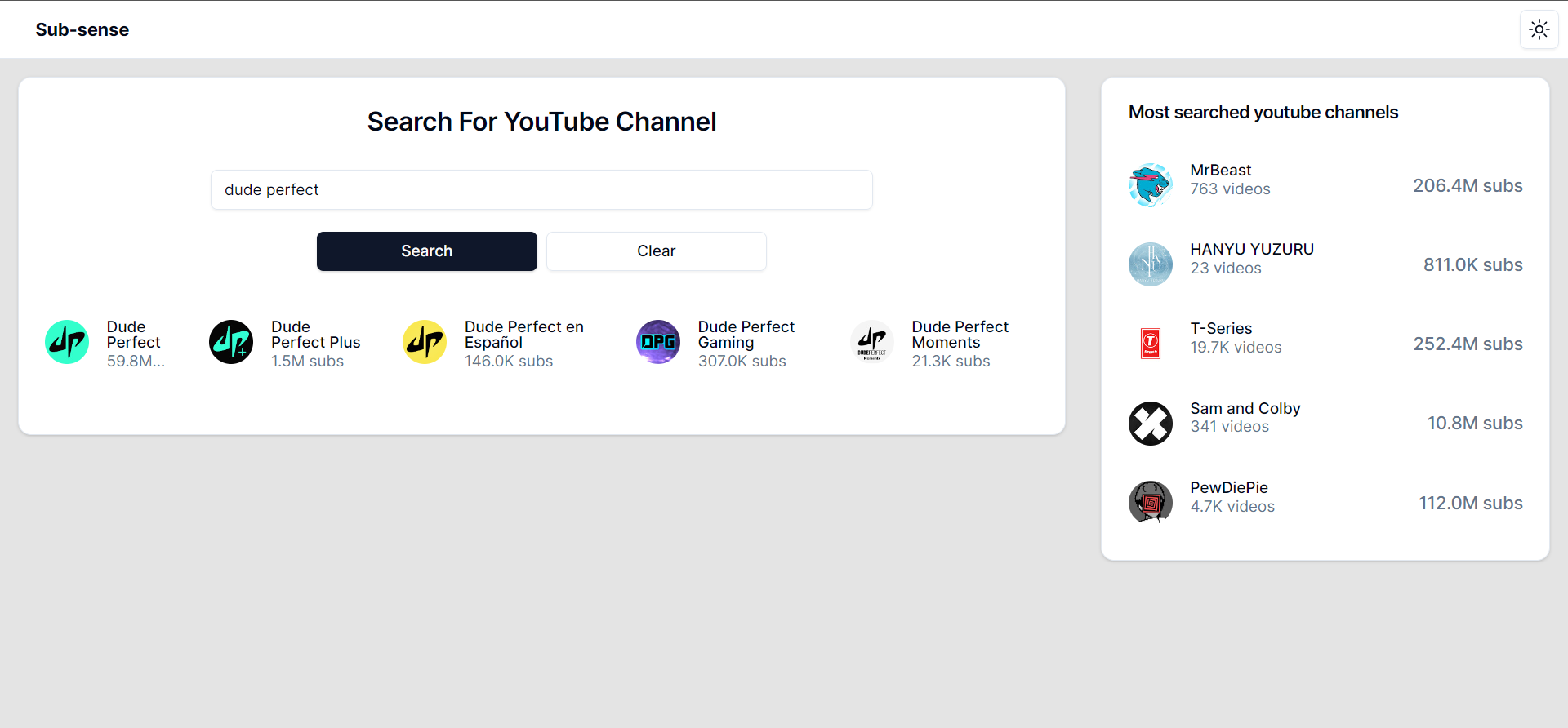Open the Dude Perfect Gaming DPG avatar
Viewport: 1568px width, 728px height.
tap(658, 342)
